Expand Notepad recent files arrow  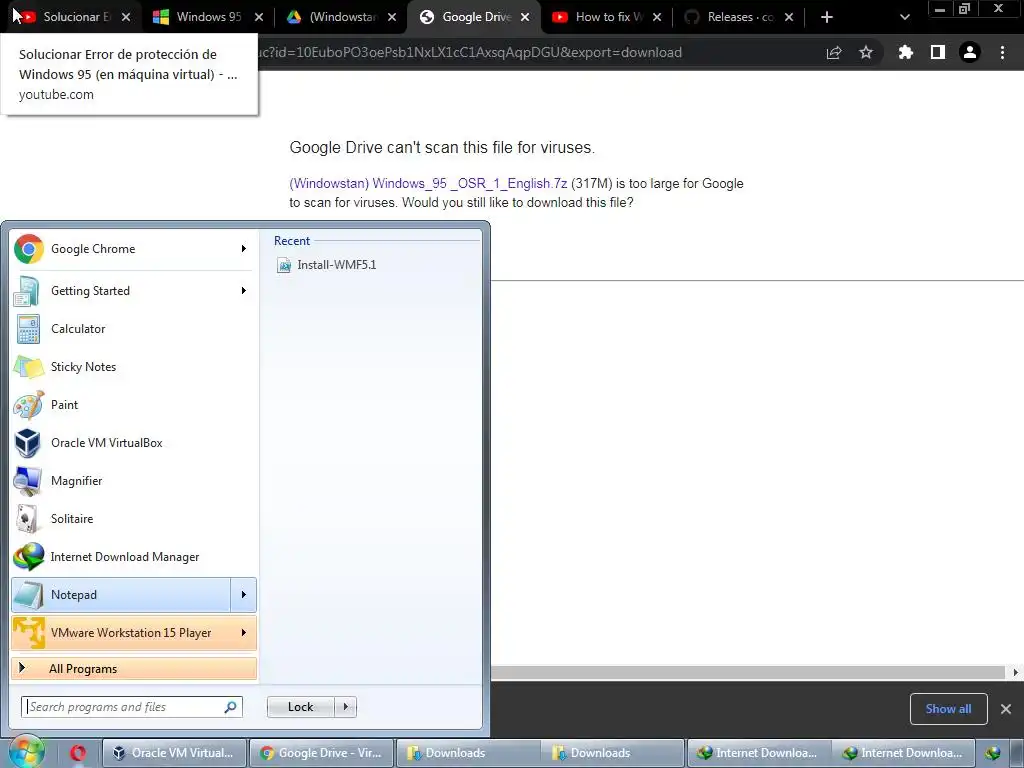[244, 595]
